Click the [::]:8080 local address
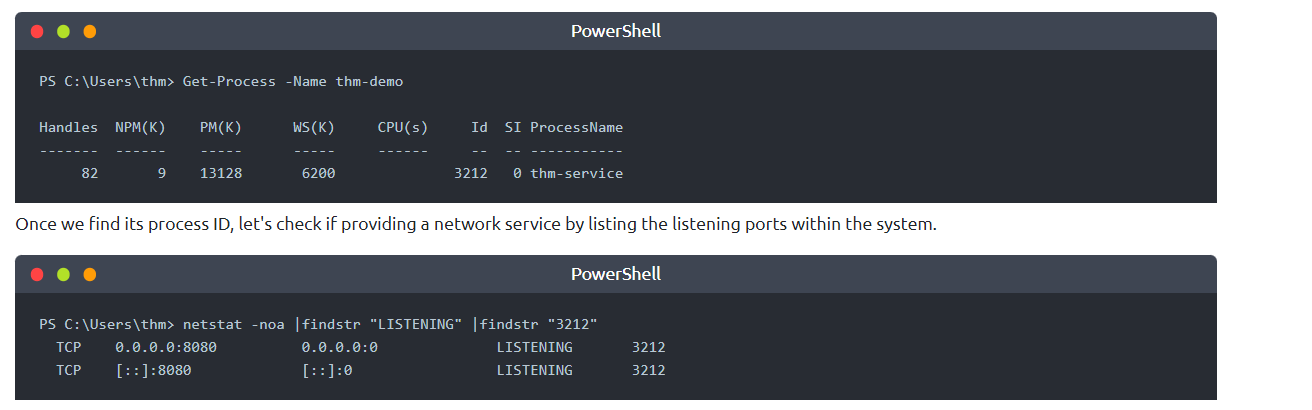The height and width of the screenshot is (410, 1312). tap(153, 370)
